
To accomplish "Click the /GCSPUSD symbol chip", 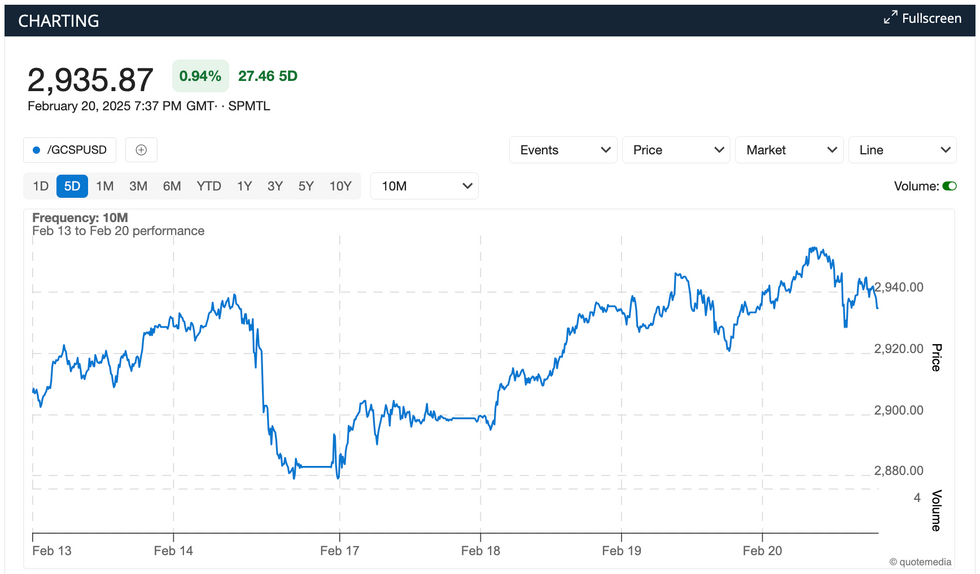I will 70,150.
